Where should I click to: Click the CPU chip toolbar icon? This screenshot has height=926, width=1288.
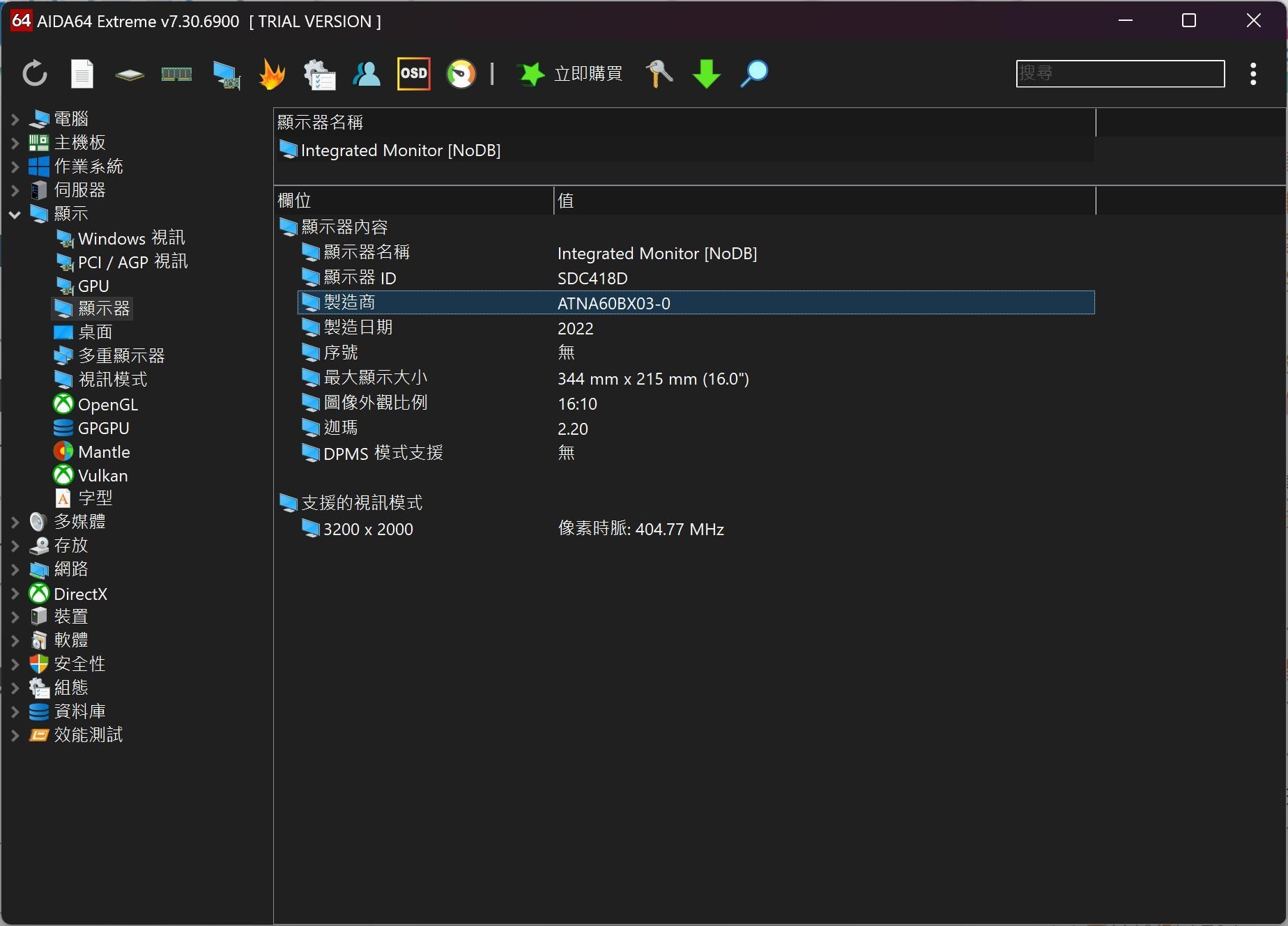pyautogui.click(x=130, y=75)
